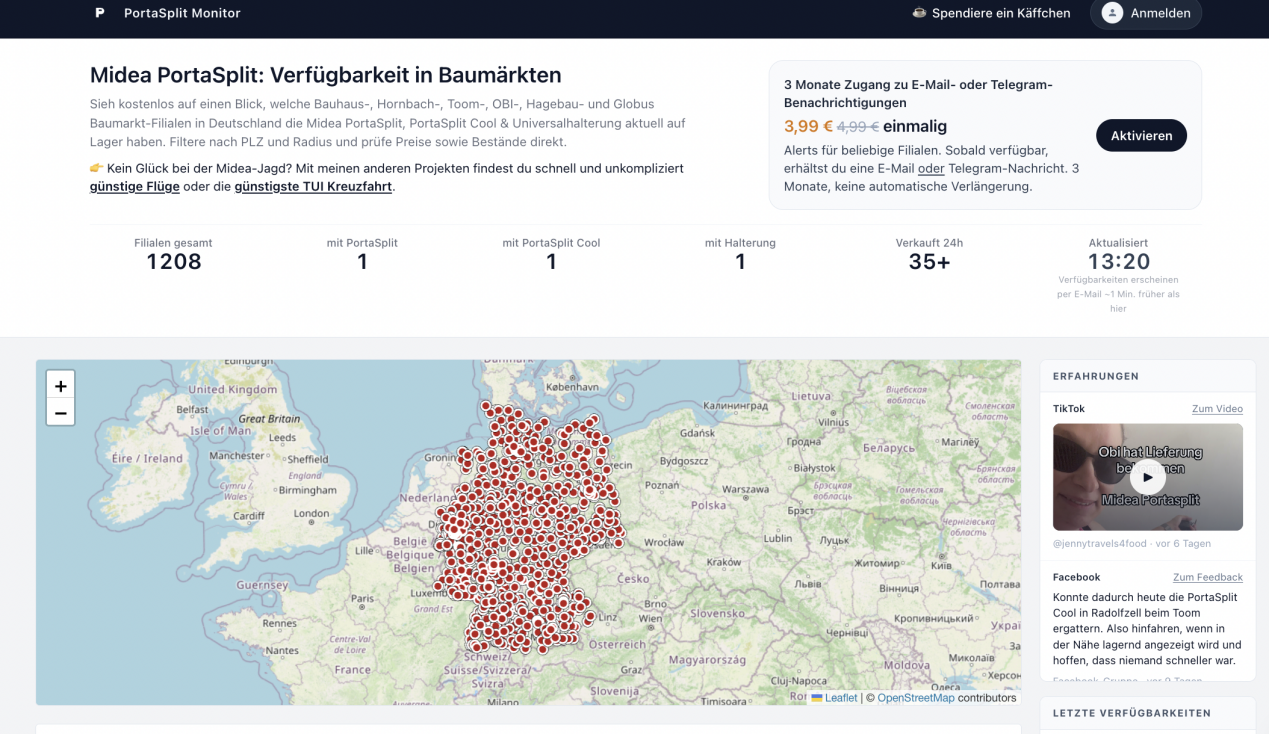The height and width of the screenshot is (734, 1269).
Task: Open the PortaSplit Monitor home link
Action: pyautogui.click(x=182, y=13)
